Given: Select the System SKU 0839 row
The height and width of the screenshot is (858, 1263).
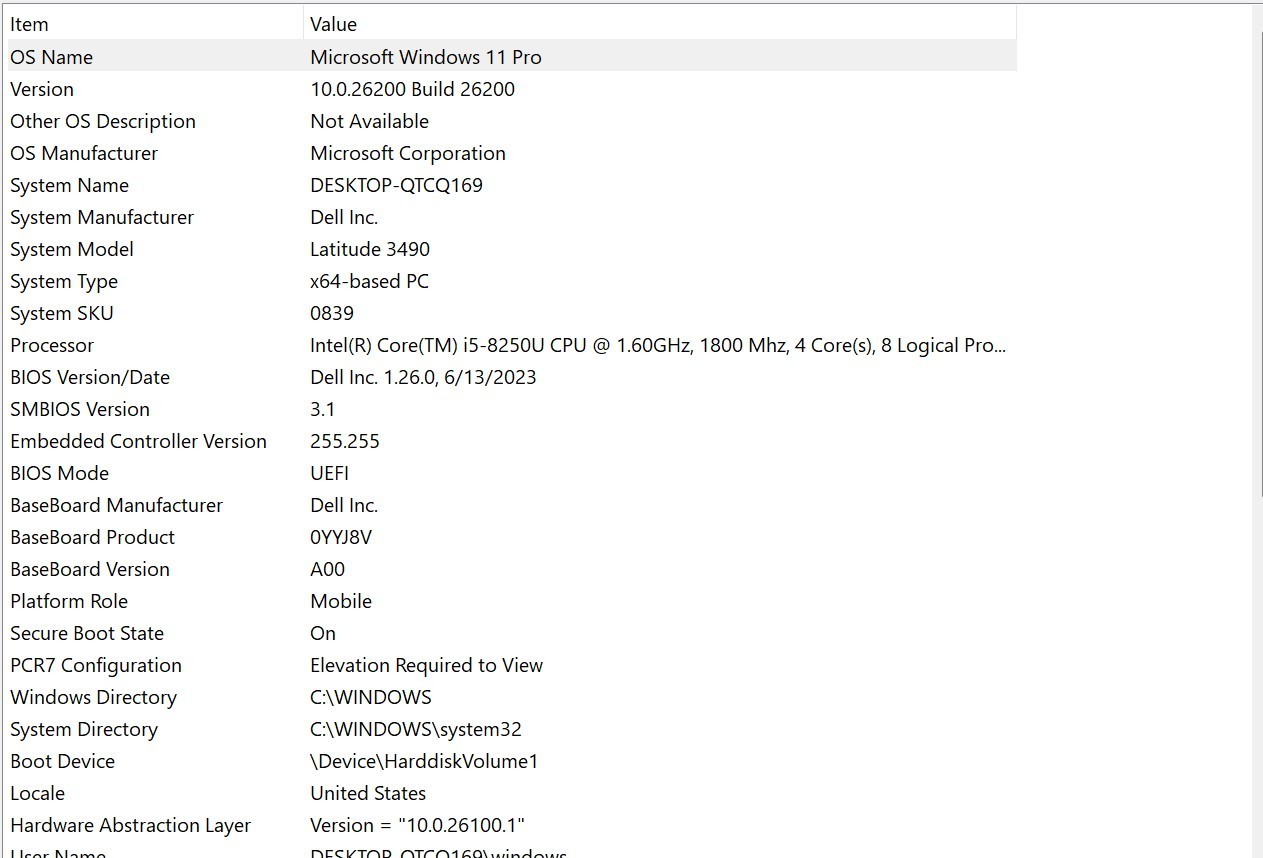Looking at the screenshot, I should tap(511, 313).
